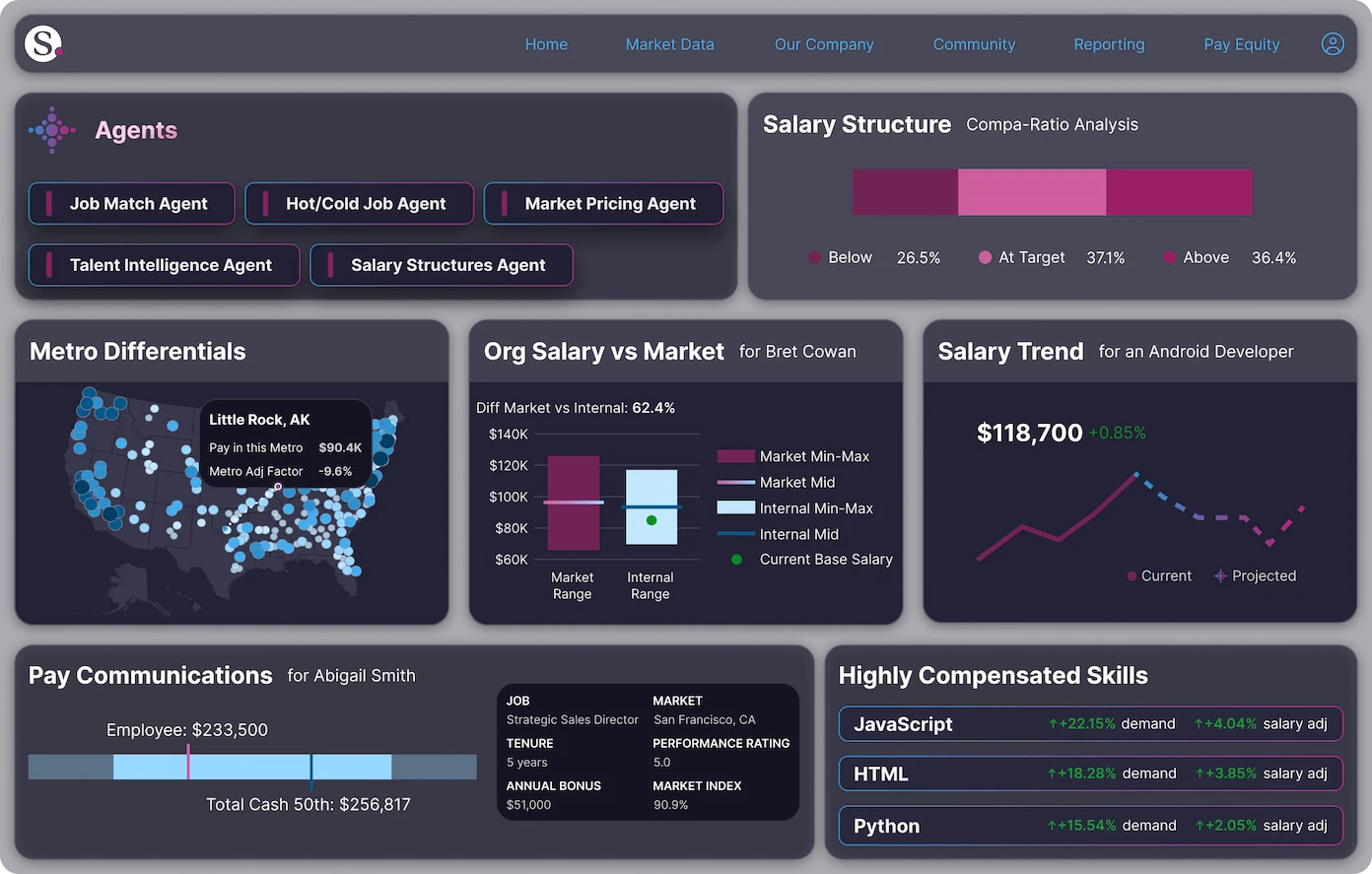The width and height of the screenshot is (1372, 874).
Task: Open the Python skill row
Action: pos(1090,826)
